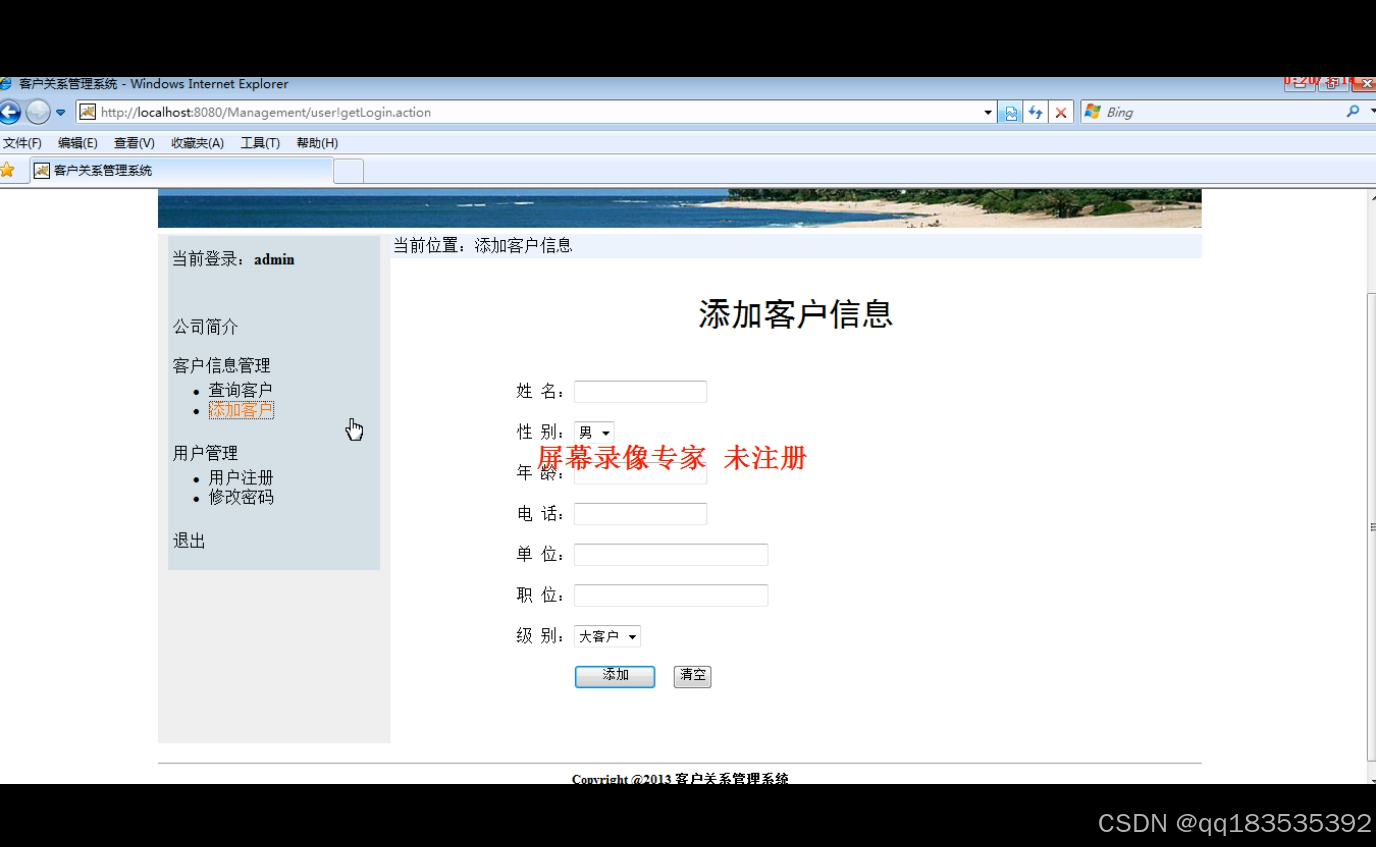
Task: Open the 男 gender dropdown
Action: [593, 431]
